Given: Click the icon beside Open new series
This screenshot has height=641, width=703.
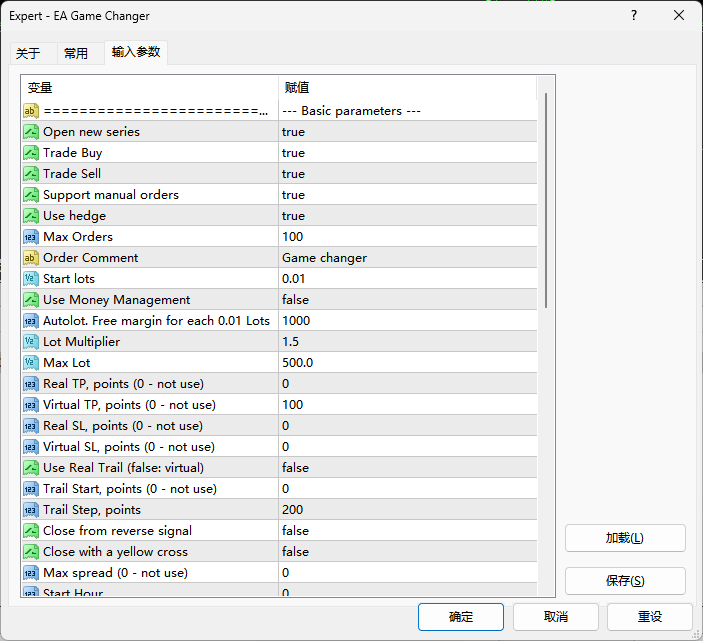Looking at the screenshot, I should click(31, 132).
